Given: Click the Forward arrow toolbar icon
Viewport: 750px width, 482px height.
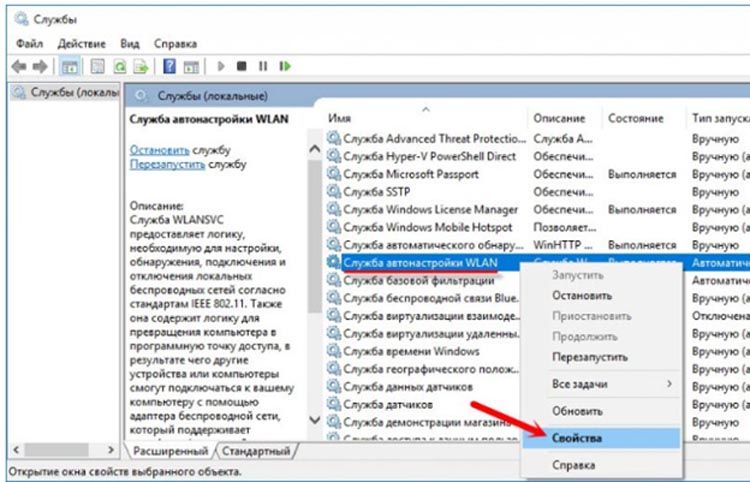Looking at the screenshot, I should pyautogui.click(x=40, y=66).
